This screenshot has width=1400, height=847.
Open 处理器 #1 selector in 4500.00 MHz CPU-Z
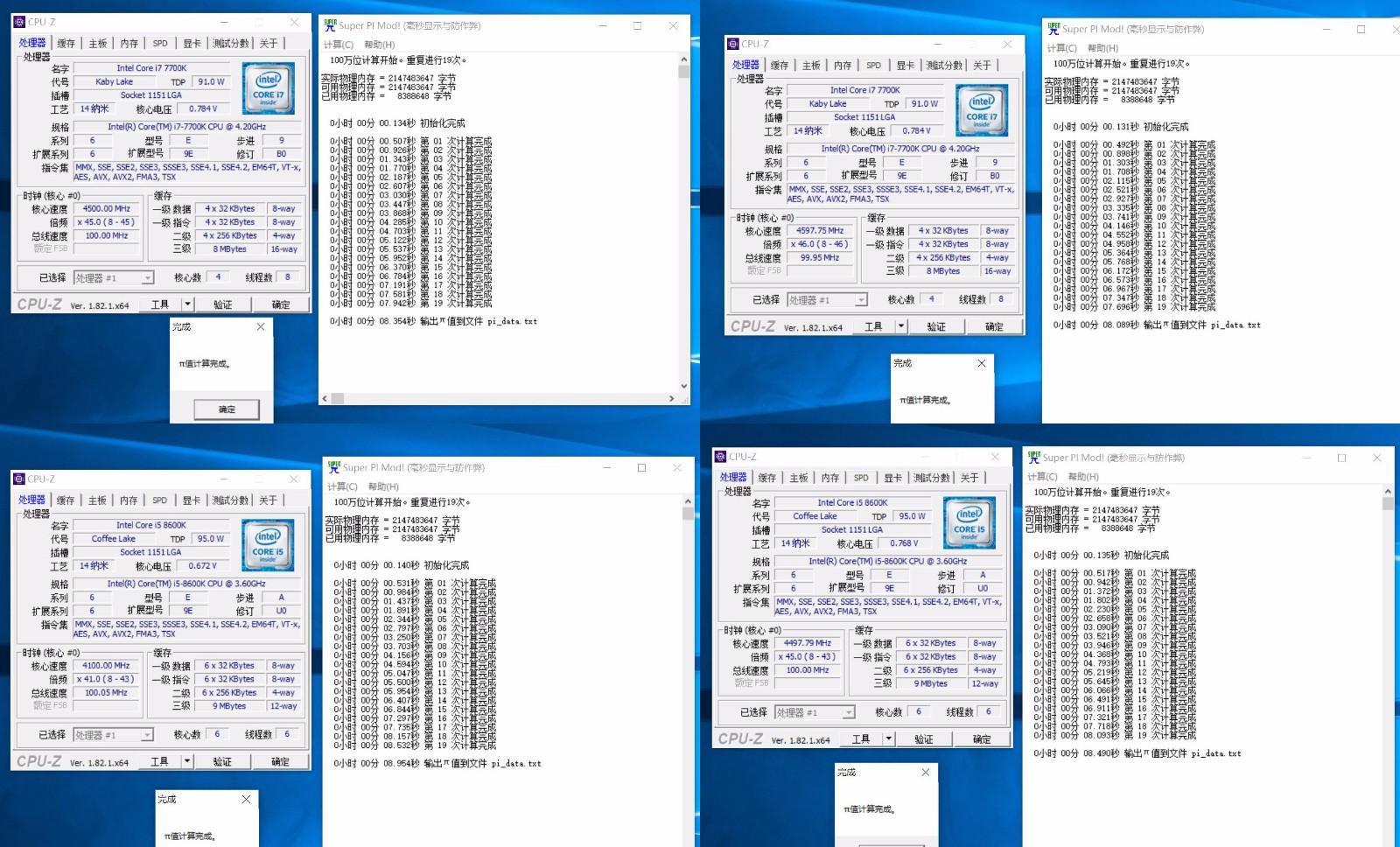click(x=114, y=278)
